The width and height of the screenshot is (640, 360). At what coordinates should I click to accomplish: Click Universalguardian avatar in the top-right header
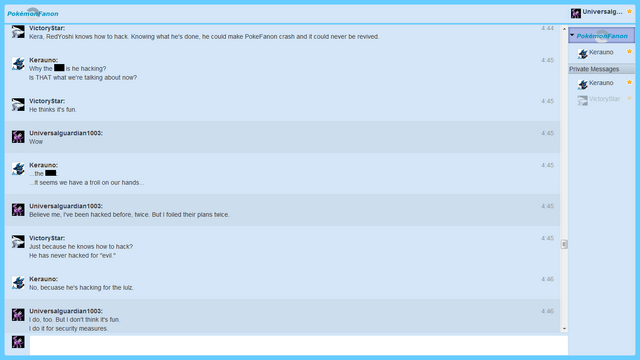coord(576,13)
